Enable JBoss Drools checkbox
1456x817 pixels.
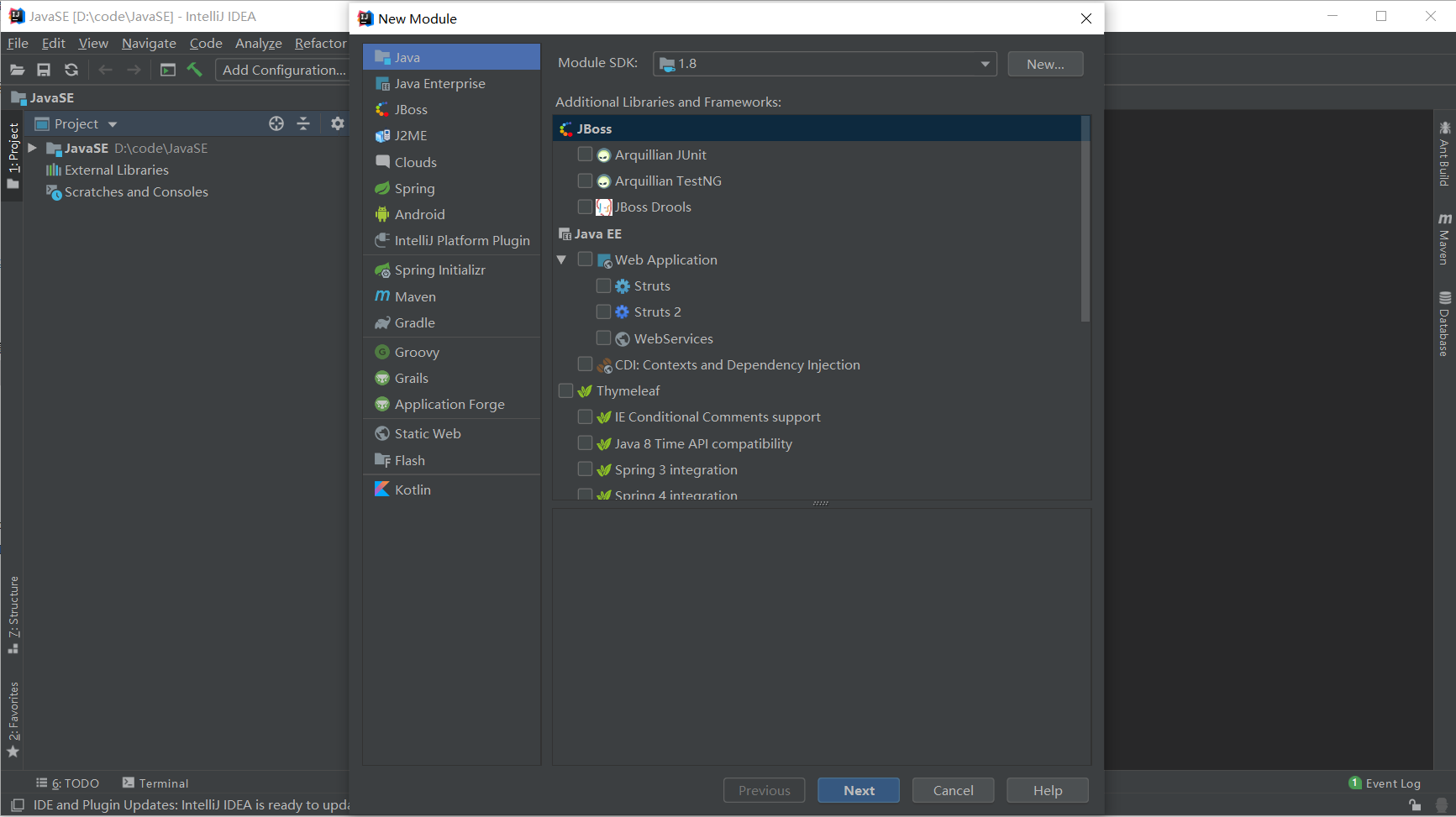pos(586,207)
